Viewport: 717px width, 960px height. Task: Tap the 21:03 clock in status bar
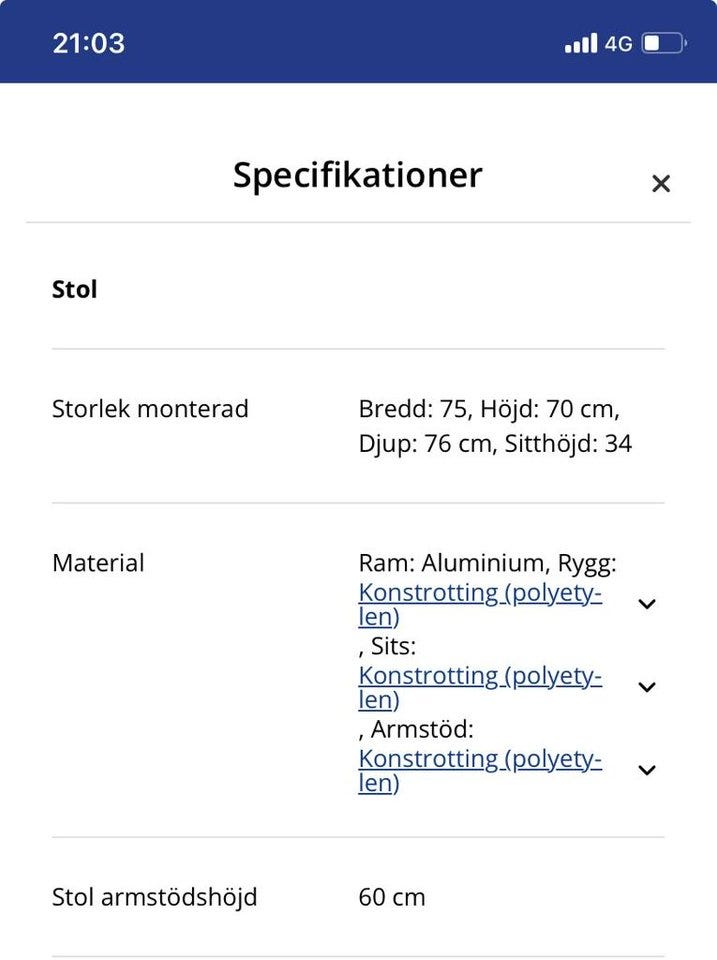(x=88, y=43)
